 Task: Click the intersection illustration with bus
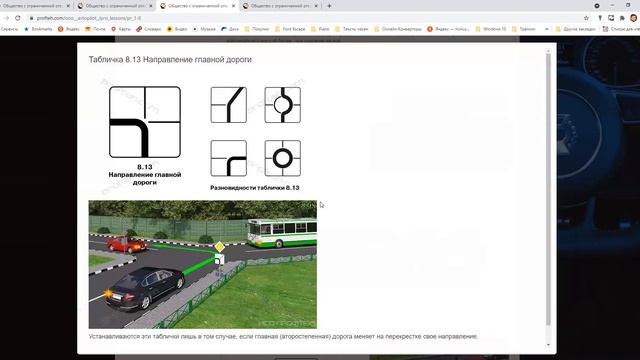pyautogui.click(x=202, y=264)
